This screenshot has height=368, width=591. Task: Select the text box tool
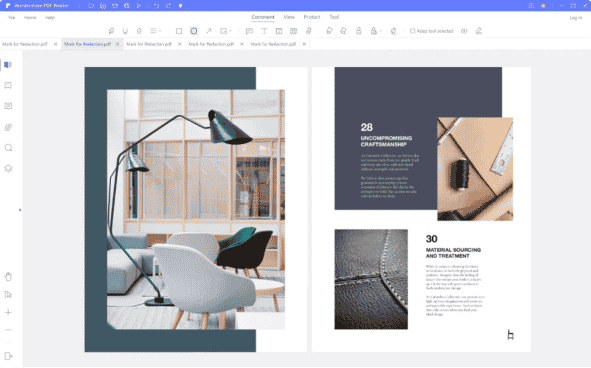click(x=279, y=31)
